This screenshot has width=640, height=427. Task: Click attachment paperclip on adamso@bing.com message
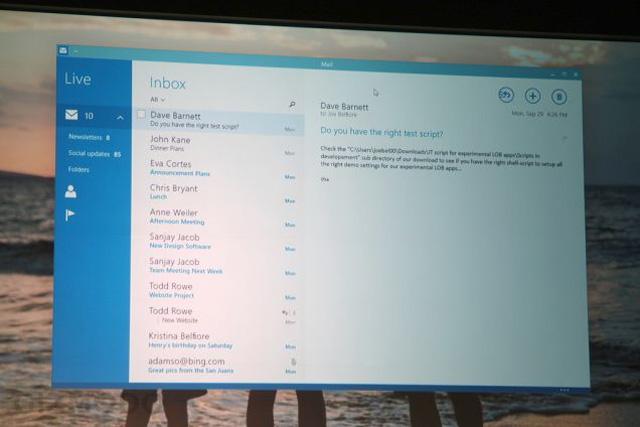tap(293, 362)
